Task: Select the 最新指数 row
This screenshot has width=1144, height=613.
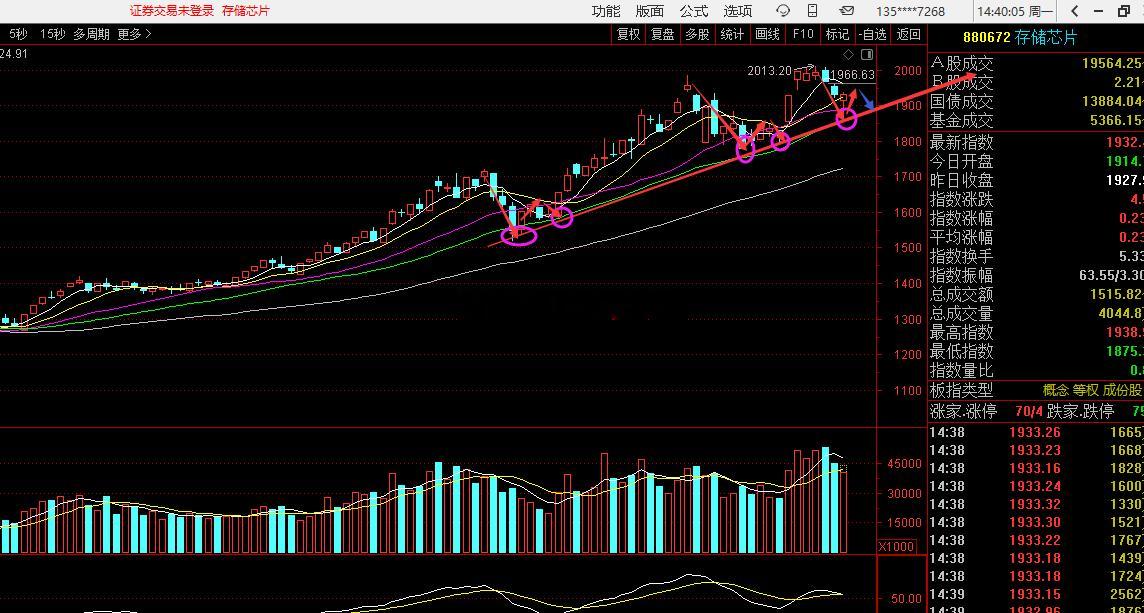Action: pos(1036,142)
